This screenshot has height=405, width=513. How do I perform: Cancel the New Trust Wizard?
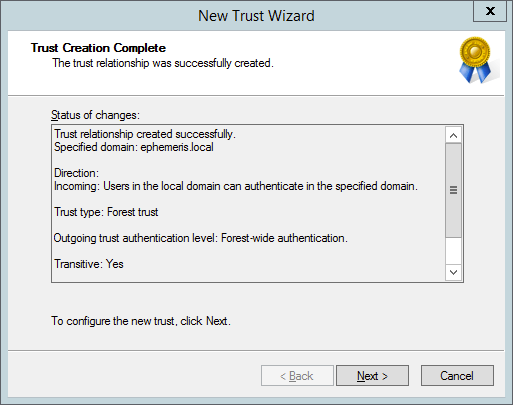457,376
